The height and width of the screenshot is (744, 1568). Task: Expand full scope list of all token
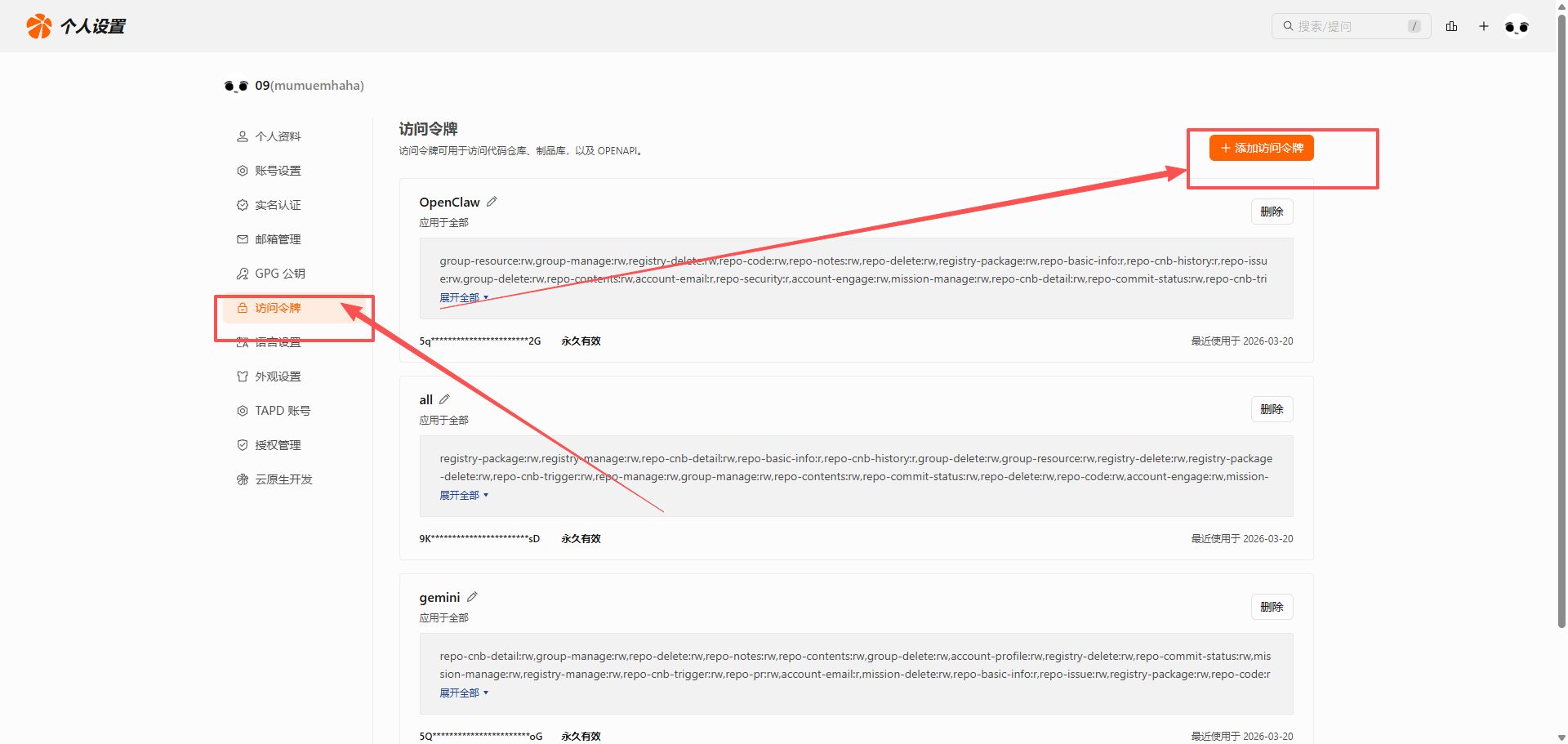[463, 496]
